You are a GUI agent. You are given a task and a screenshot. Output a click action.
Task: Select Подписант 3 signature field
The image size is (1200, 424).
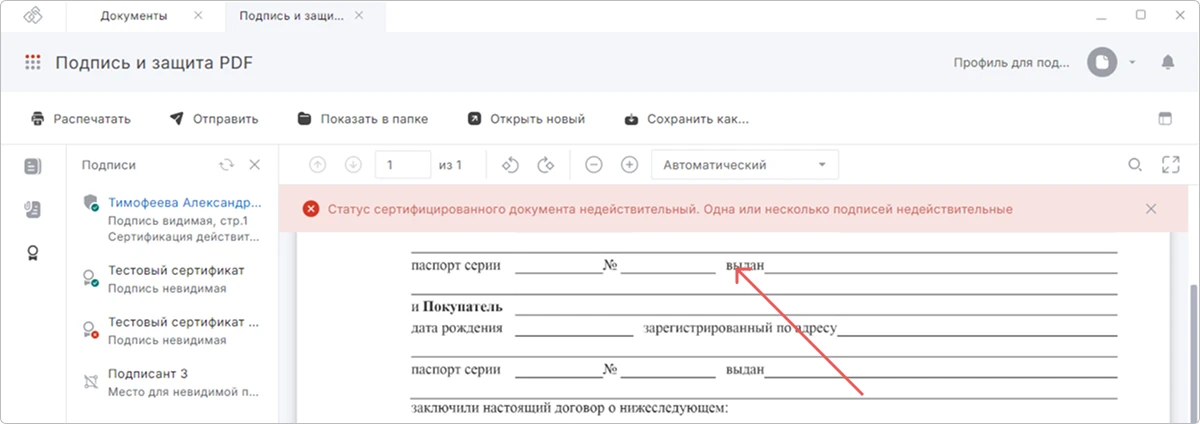pyautogui.click(x=172, y=382)
